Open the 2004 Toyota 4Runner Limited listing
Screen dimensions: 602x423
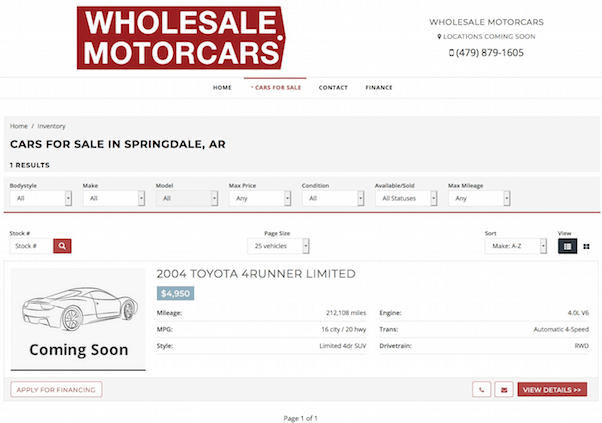pyautogui.click(x=256, y=274)
